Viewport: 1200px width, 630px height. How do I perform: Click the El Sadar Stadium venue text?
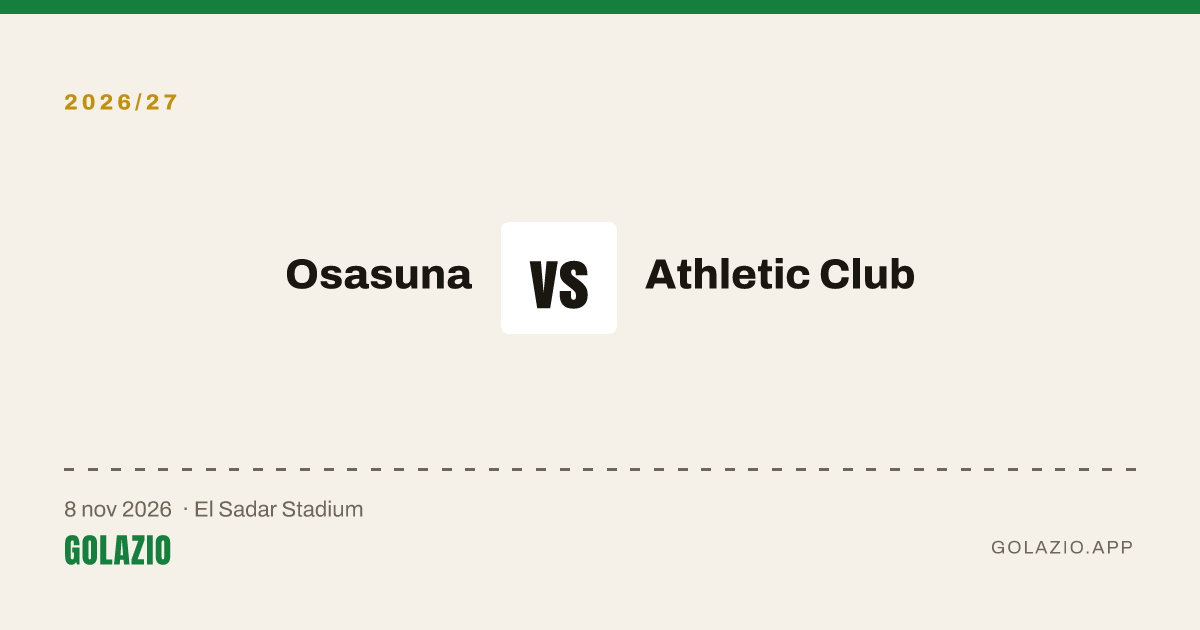278,509
